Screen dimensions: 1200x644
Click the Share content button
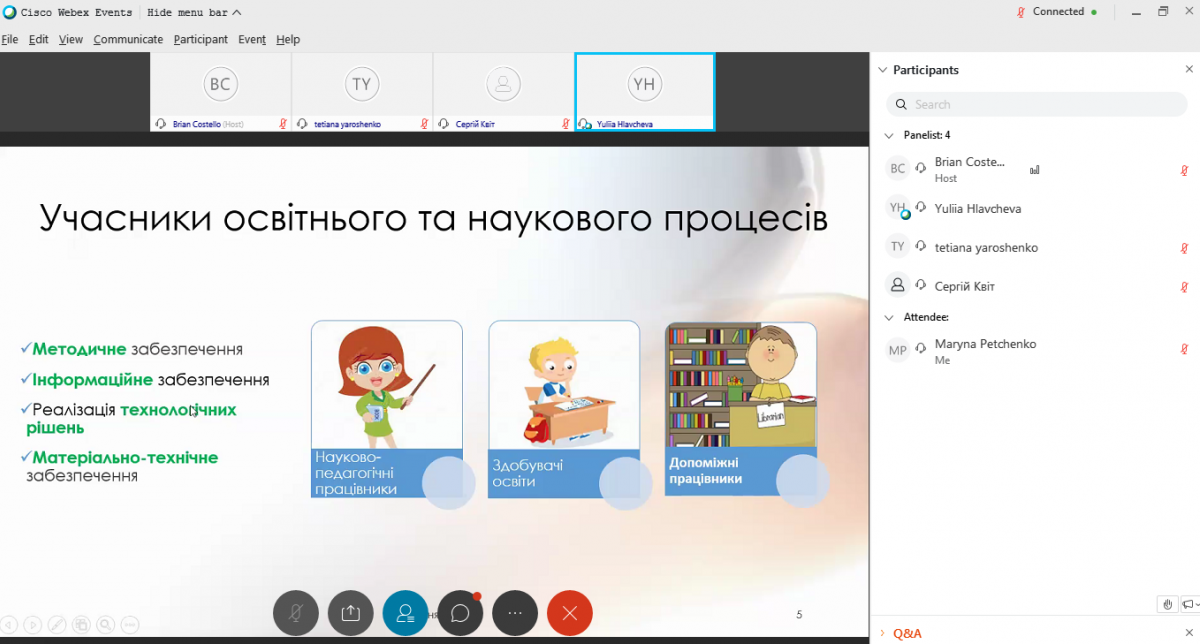350,613
